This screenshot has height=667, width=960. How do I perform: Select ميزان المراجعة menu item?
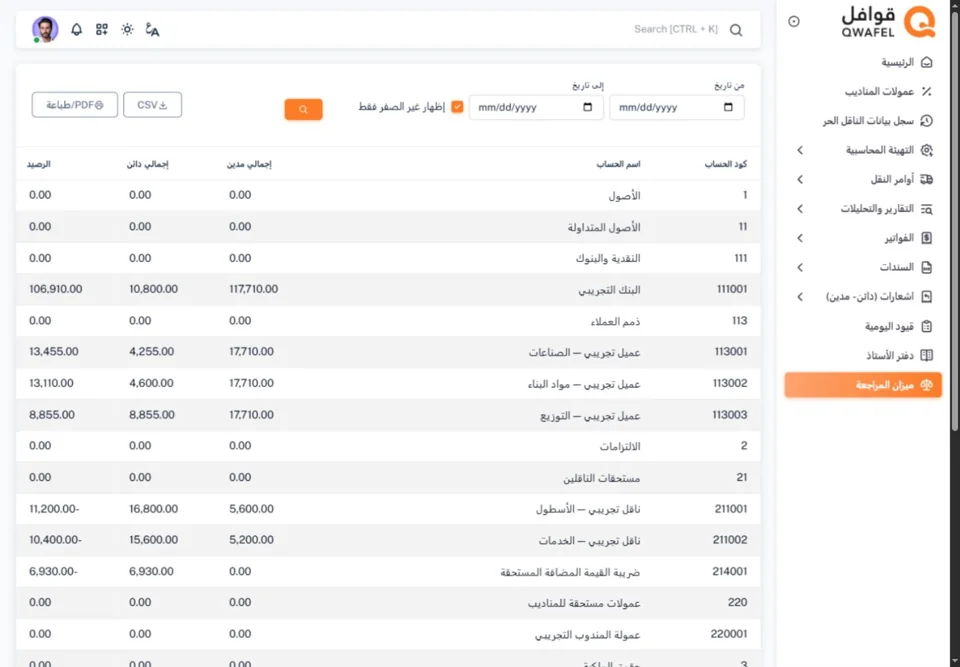863,385
